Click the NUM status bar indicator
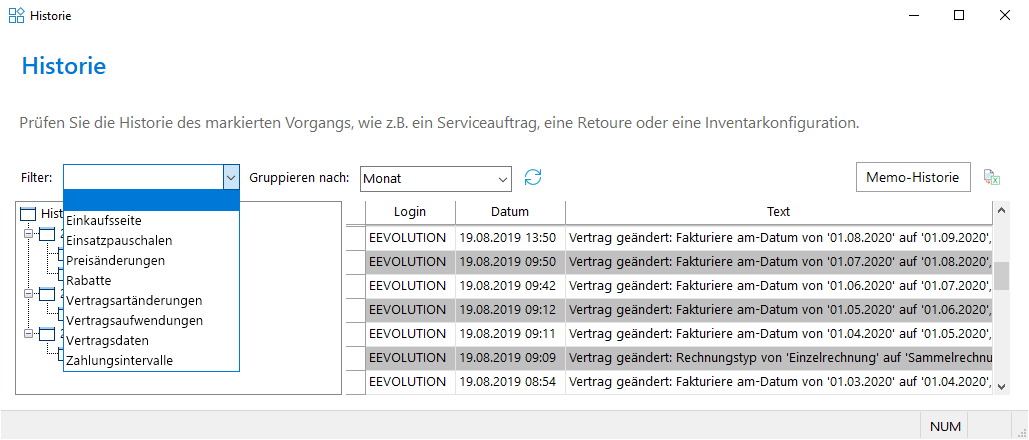Screen dimensions: 1029x440 [945, 427]
